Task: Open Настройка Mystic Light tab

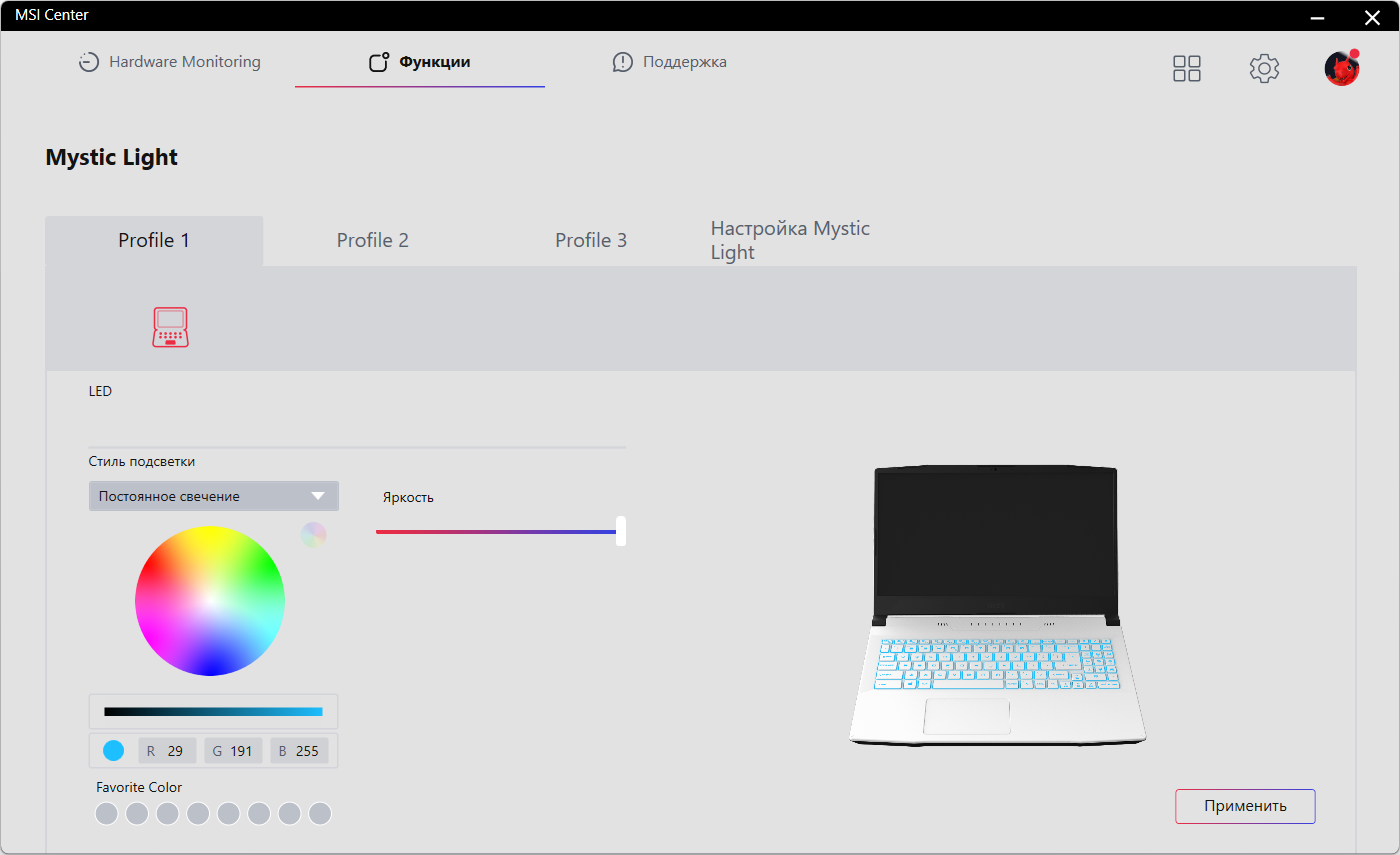Action: (790, 241)
